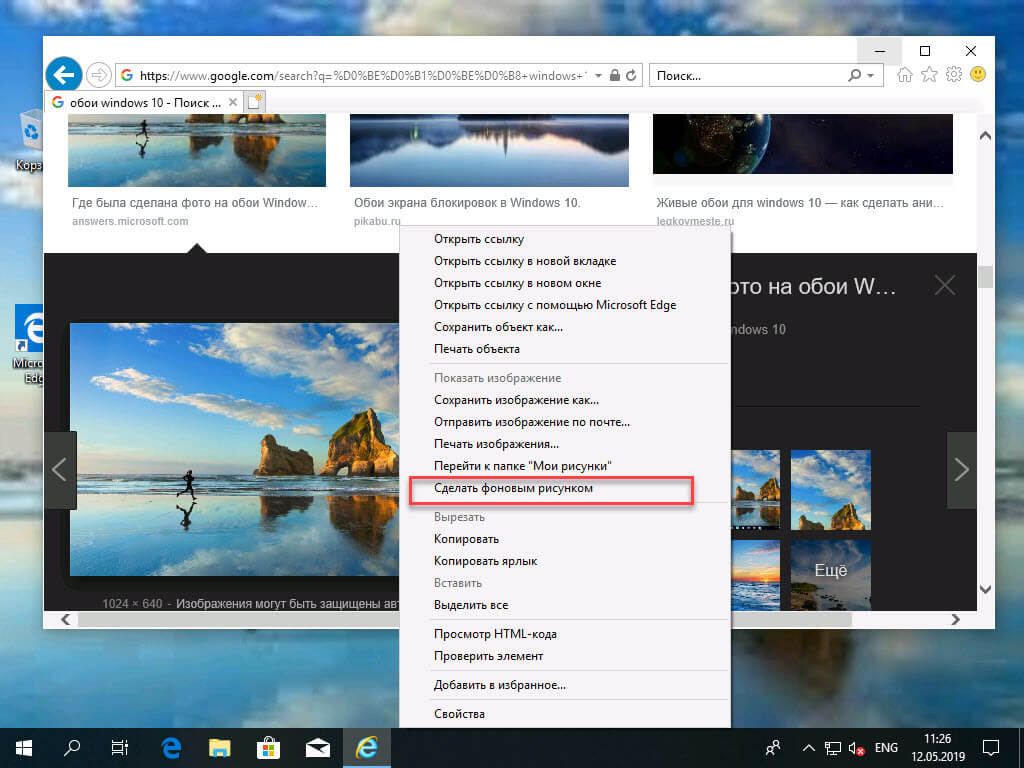Click the smiley feedback icon
The width and height of the screenshot is (1024, 768).
tap(978, 75)
